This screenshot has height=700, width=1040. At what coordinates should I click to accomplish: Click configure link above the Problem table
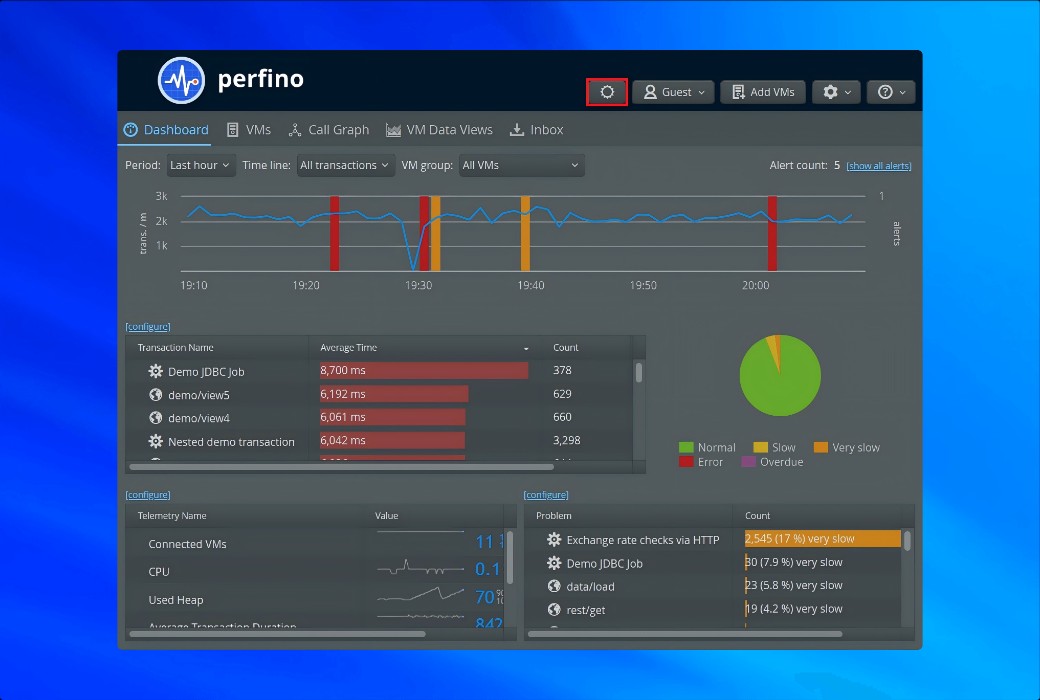click(x=546, y=495)
